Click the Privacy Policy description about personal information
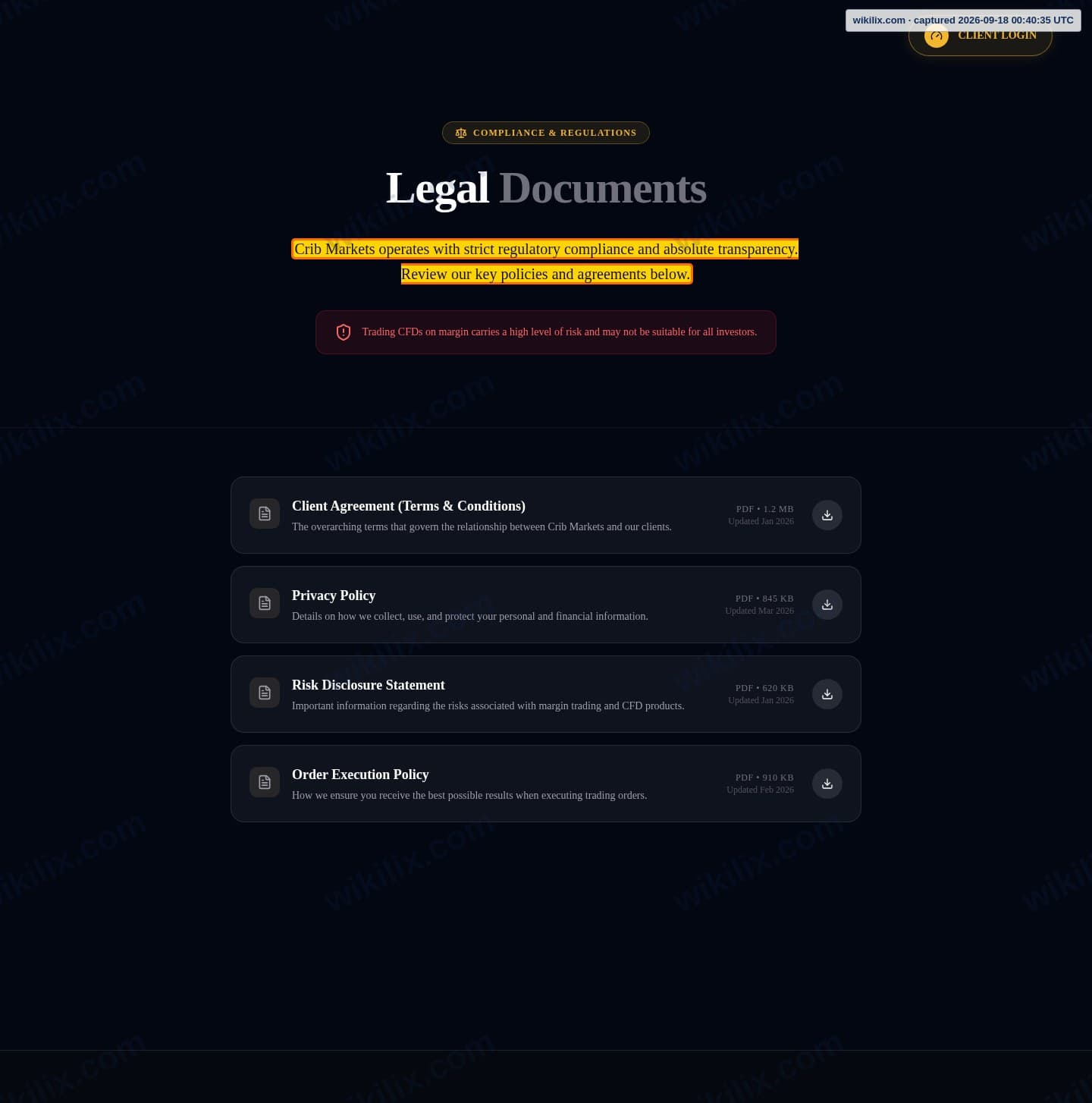1092x1103 pixels. 470,616
